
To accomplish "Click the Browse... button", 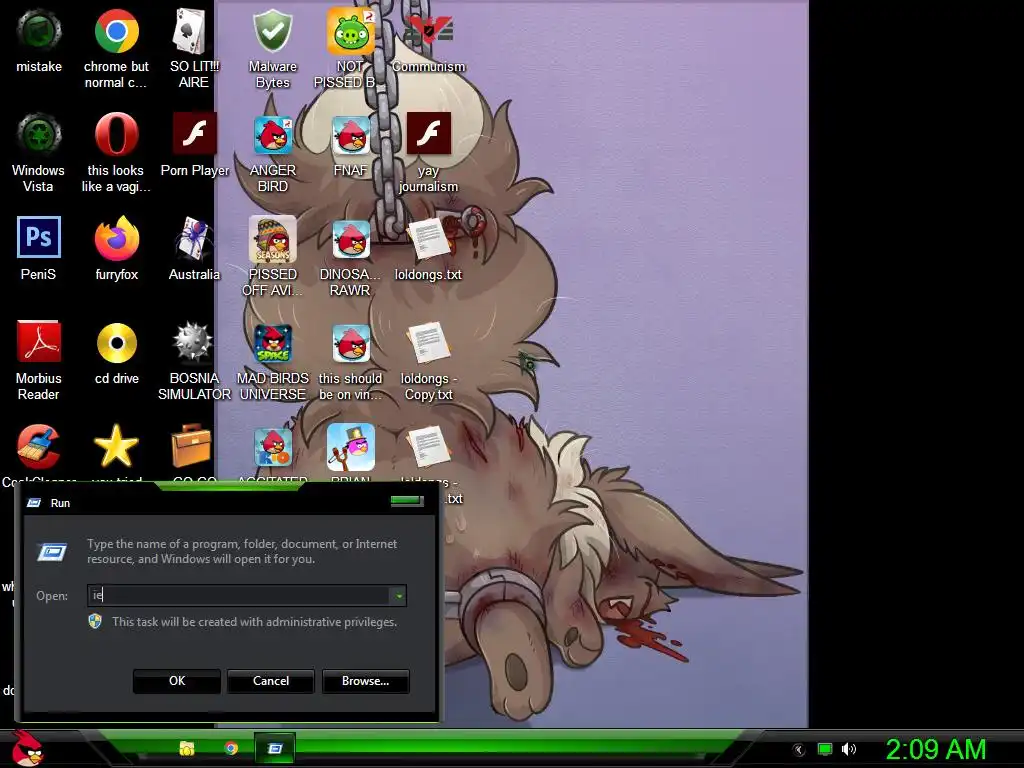I will click(x=366, y=681).
